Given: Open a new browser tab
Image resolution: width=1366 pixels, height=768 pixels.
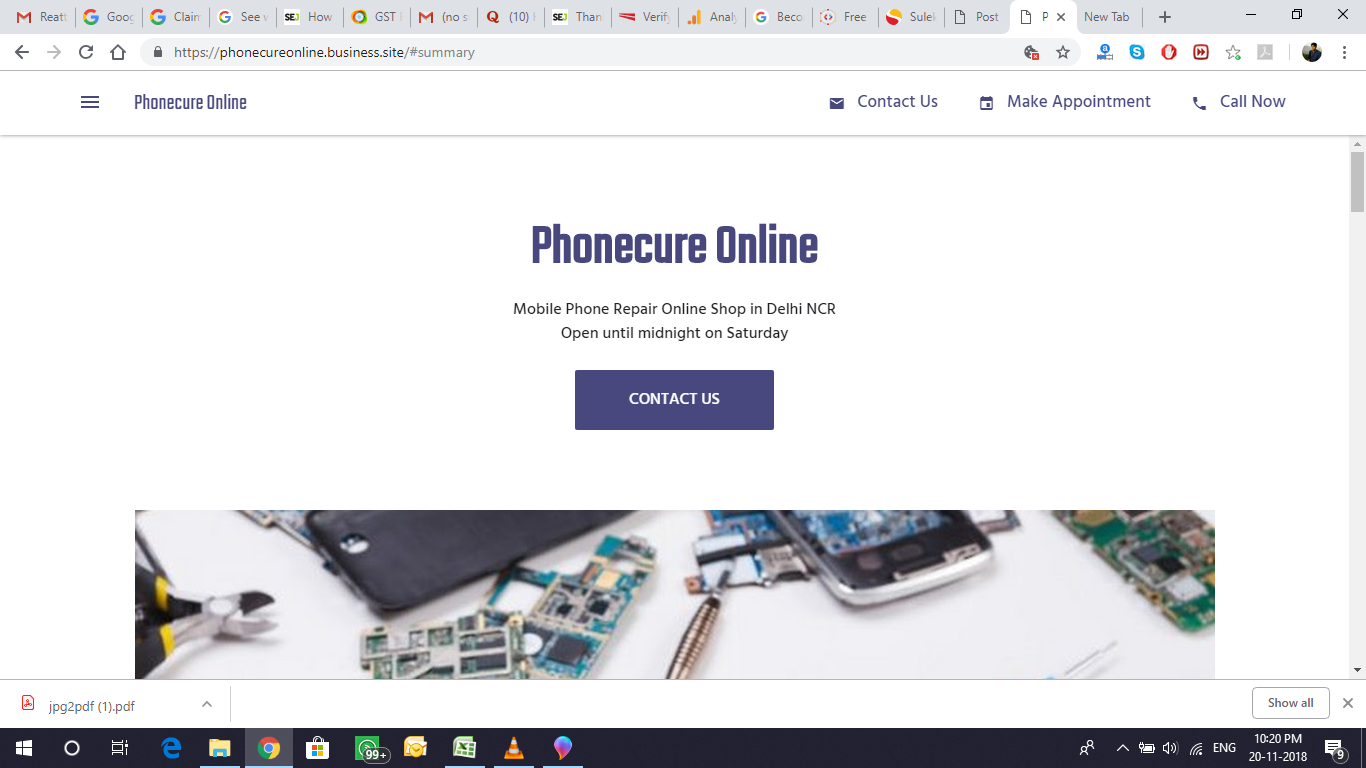Looking at the screenshot, I should pos(1164,17).
